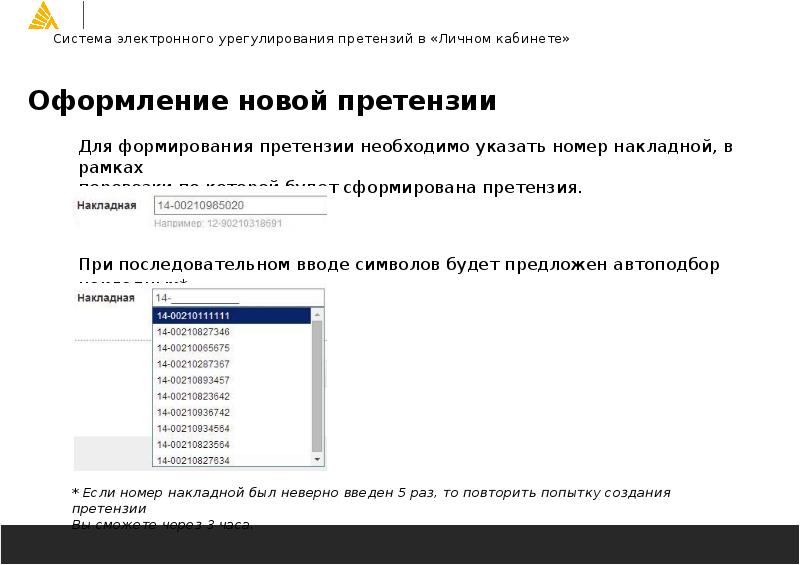Click the dropdown list scroll-down arrow
Viewport: 800px width, 565px height.
(x=319, y=460)
